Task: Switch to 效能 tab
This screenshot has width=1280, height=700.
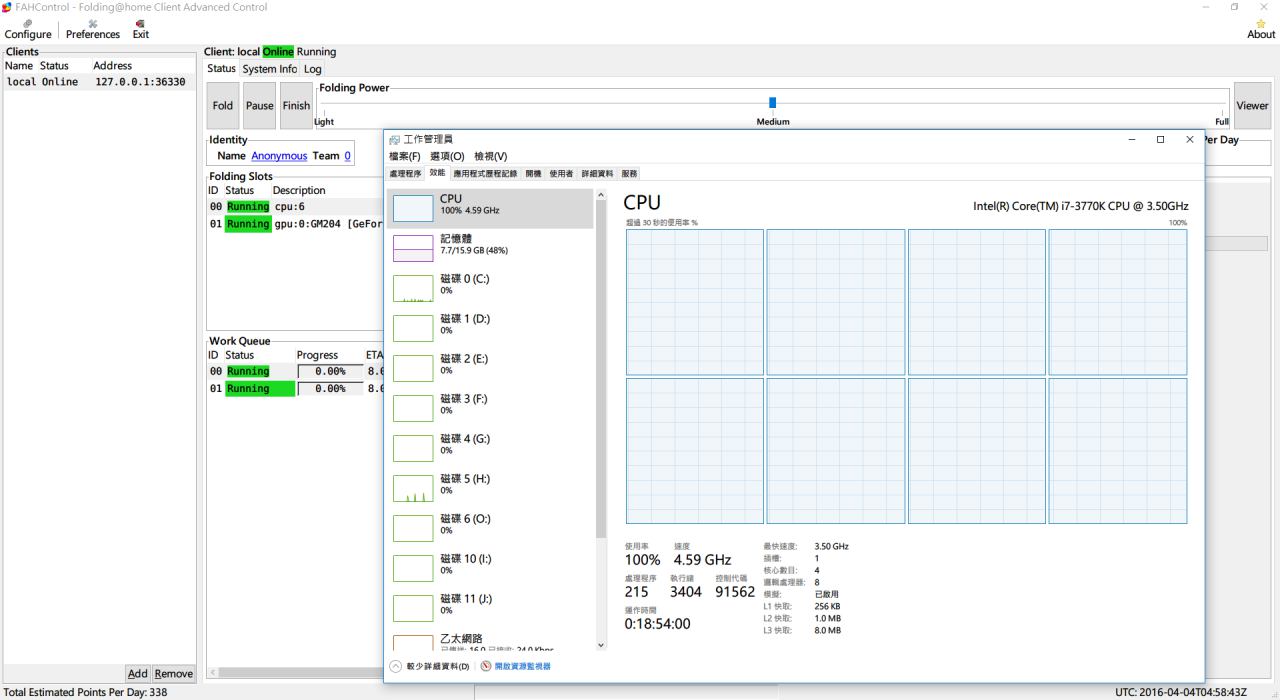Action: point(437,174)
